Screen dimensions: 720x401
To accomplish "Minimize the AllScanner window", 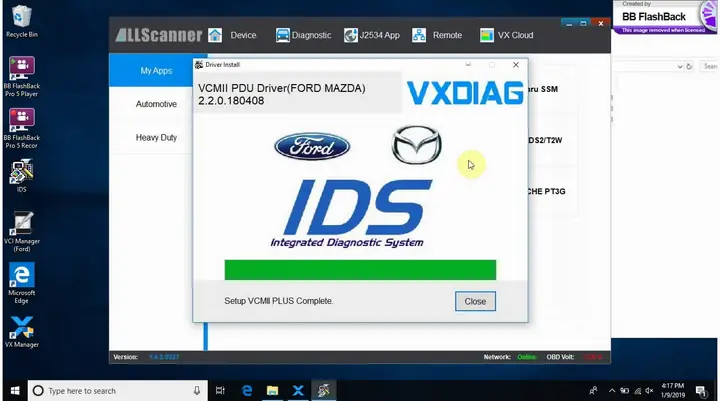I will (x=569, y=23).
